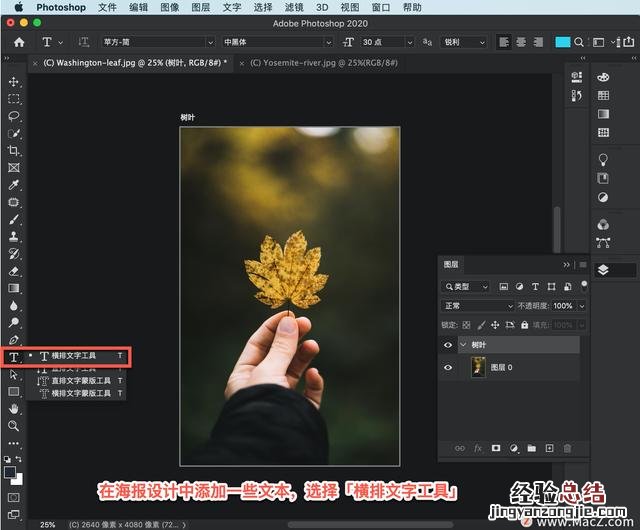This screenshot has width=640, height=530.
Task: Open the 滤镜 menu in menu bar
Action: point(293,7)
